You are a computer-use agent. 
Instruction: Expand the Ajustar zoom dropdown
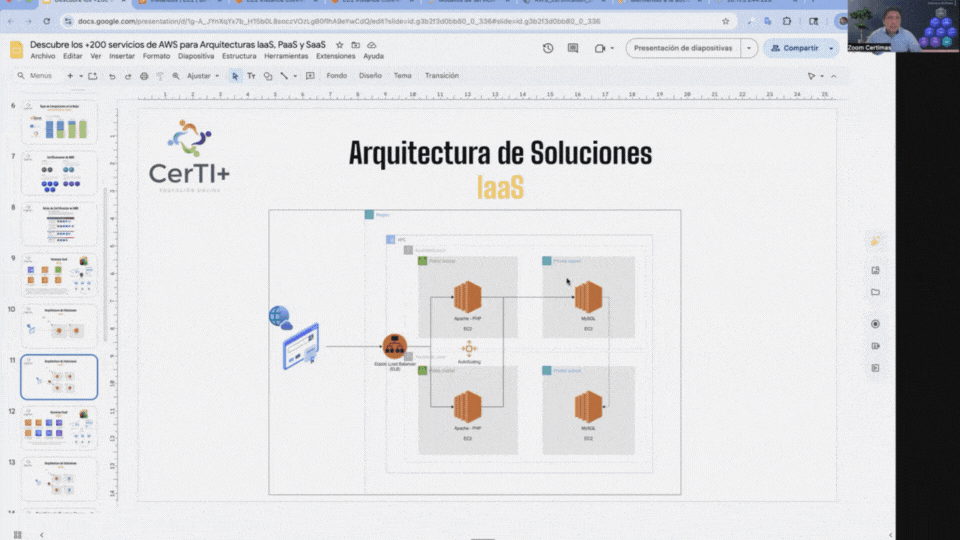(204, 76)
